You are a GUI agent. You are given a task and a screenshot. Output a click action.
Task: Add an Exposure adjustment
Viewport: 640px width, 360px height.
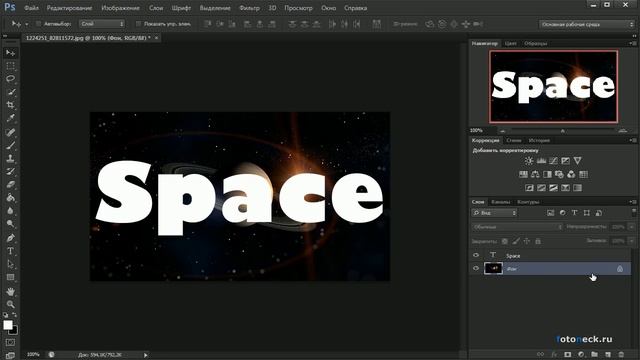565,160
